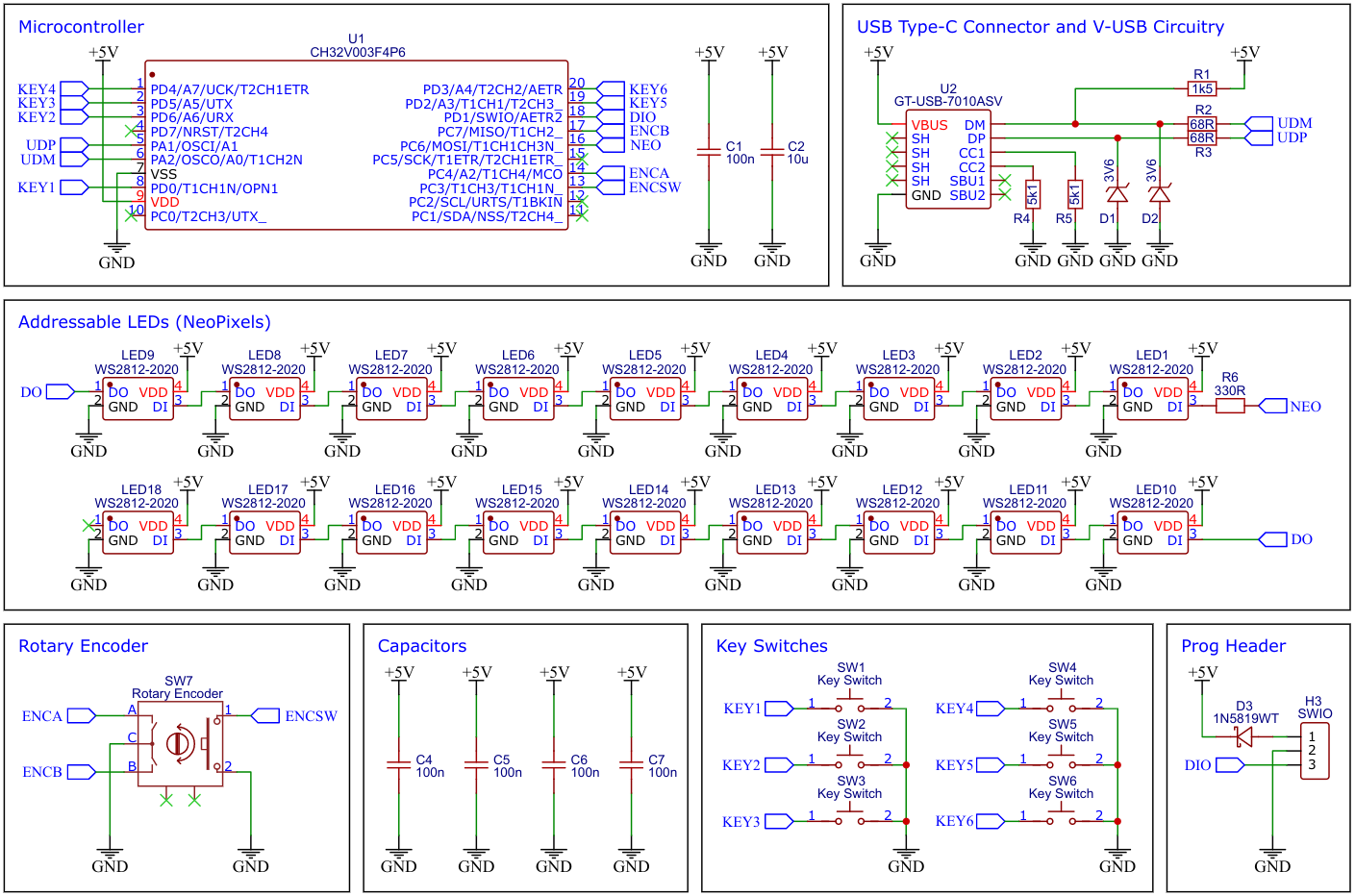Click the ENCSW net port next to U1
The image size is (1355, 896).
(639, 187)
